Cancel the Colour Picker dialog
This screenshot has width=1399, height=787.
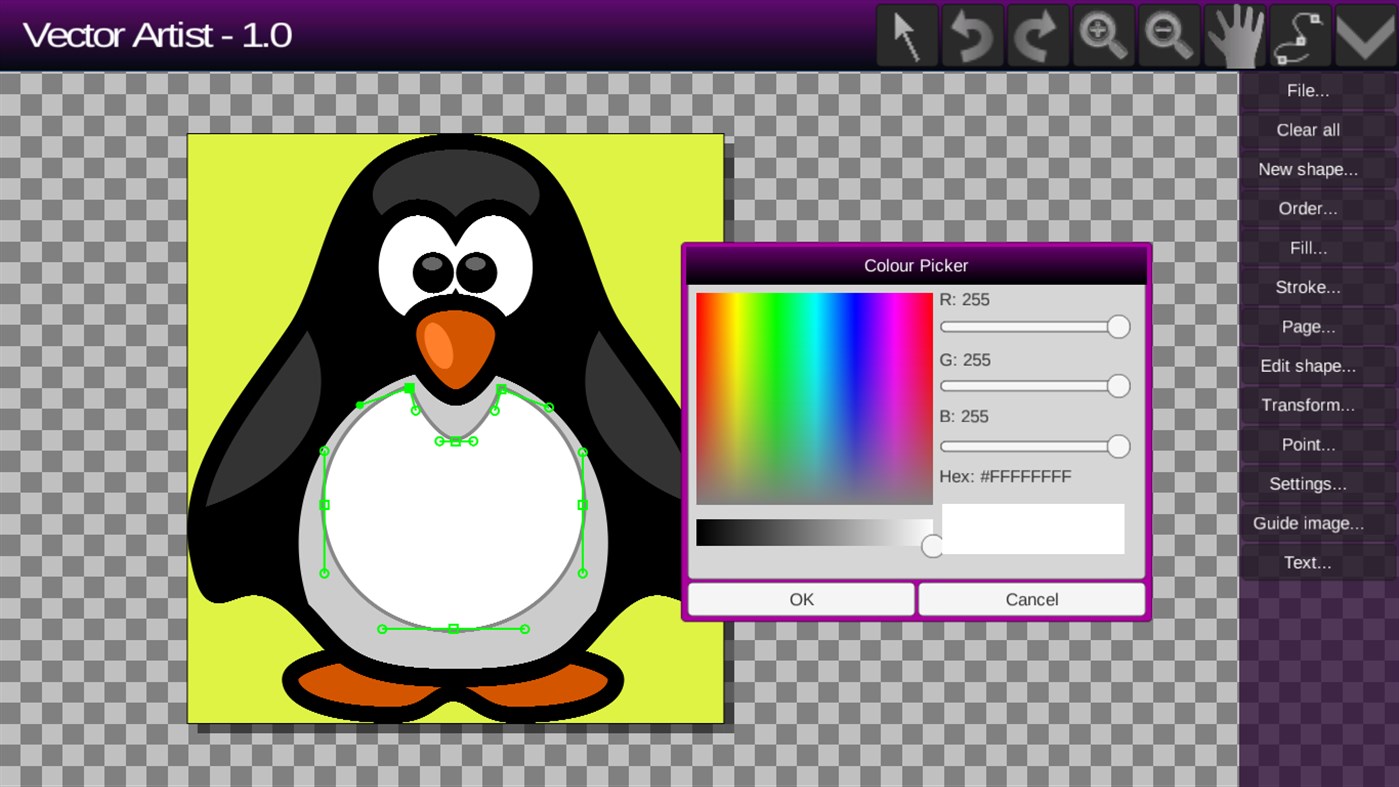coord(1031,599)
